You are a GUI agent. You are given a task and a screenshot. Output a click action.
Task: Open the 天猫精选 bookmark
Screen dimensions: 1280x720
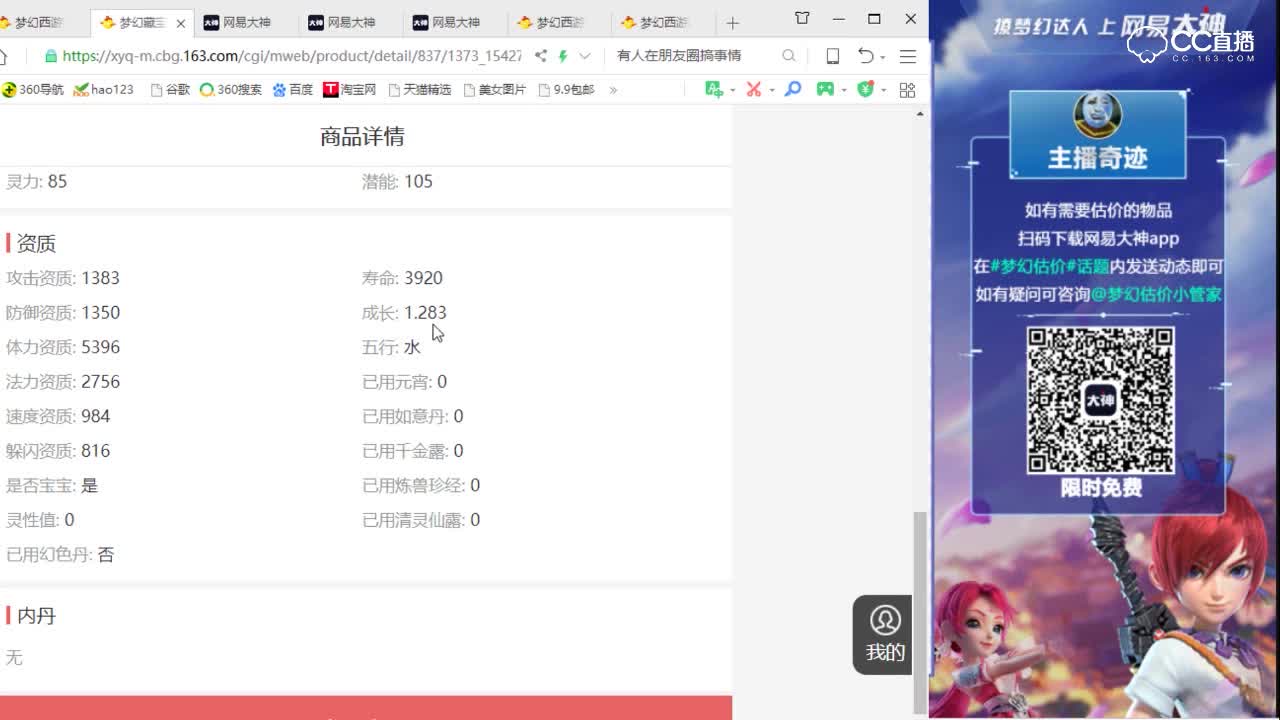420,90
